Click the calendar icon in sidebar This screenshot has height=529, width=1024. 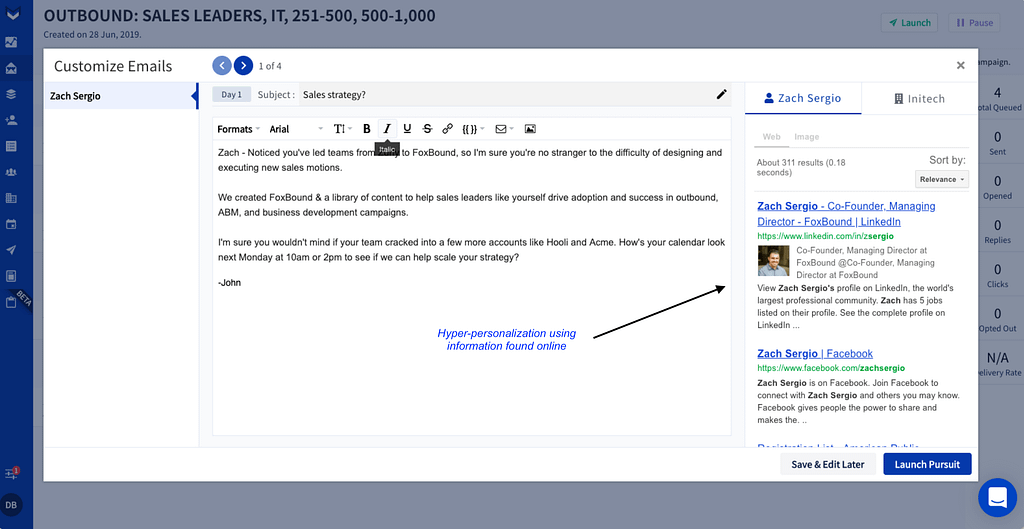click(11, 224)
